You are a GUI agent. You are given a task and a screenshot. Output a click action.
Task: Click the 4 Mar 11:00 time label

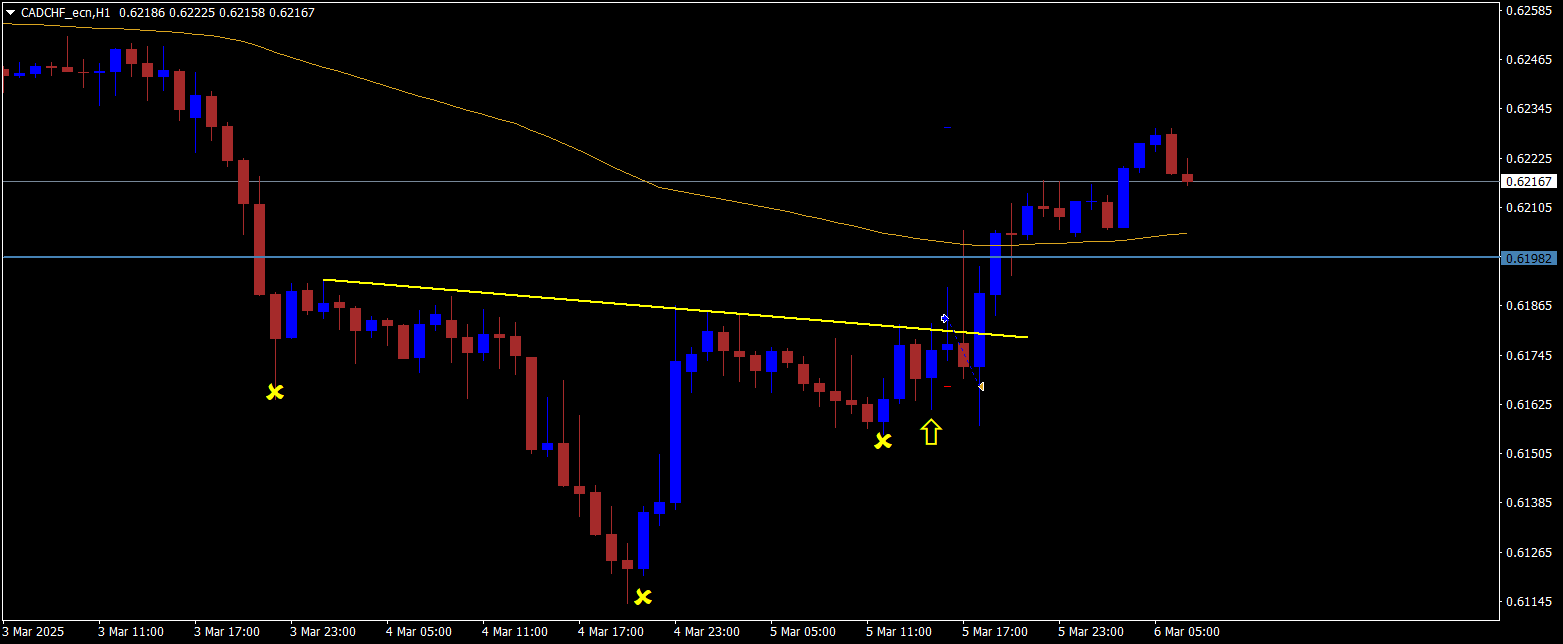(515, 632)
